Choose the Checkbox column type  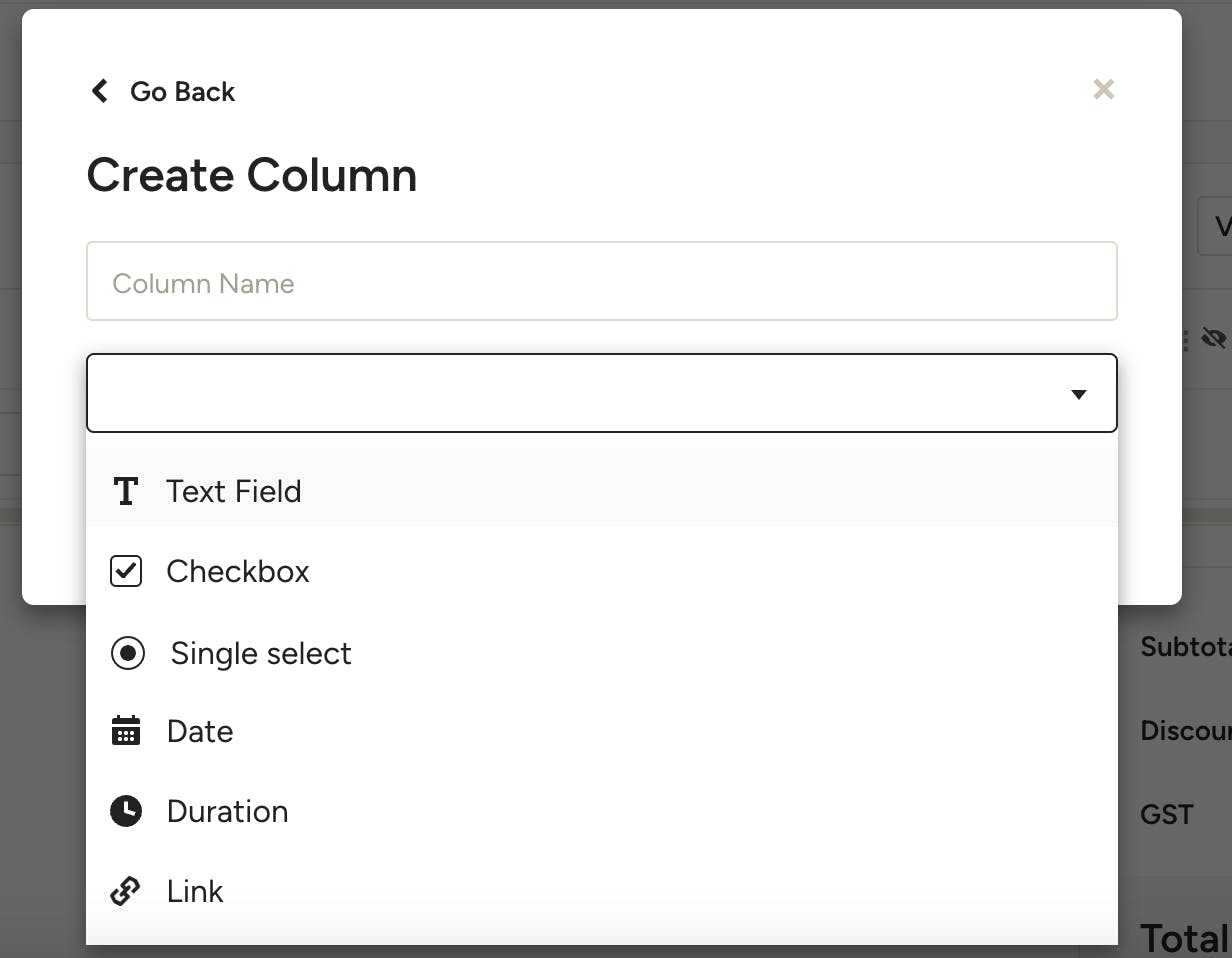pyautogui.click(x=238, y=571)
